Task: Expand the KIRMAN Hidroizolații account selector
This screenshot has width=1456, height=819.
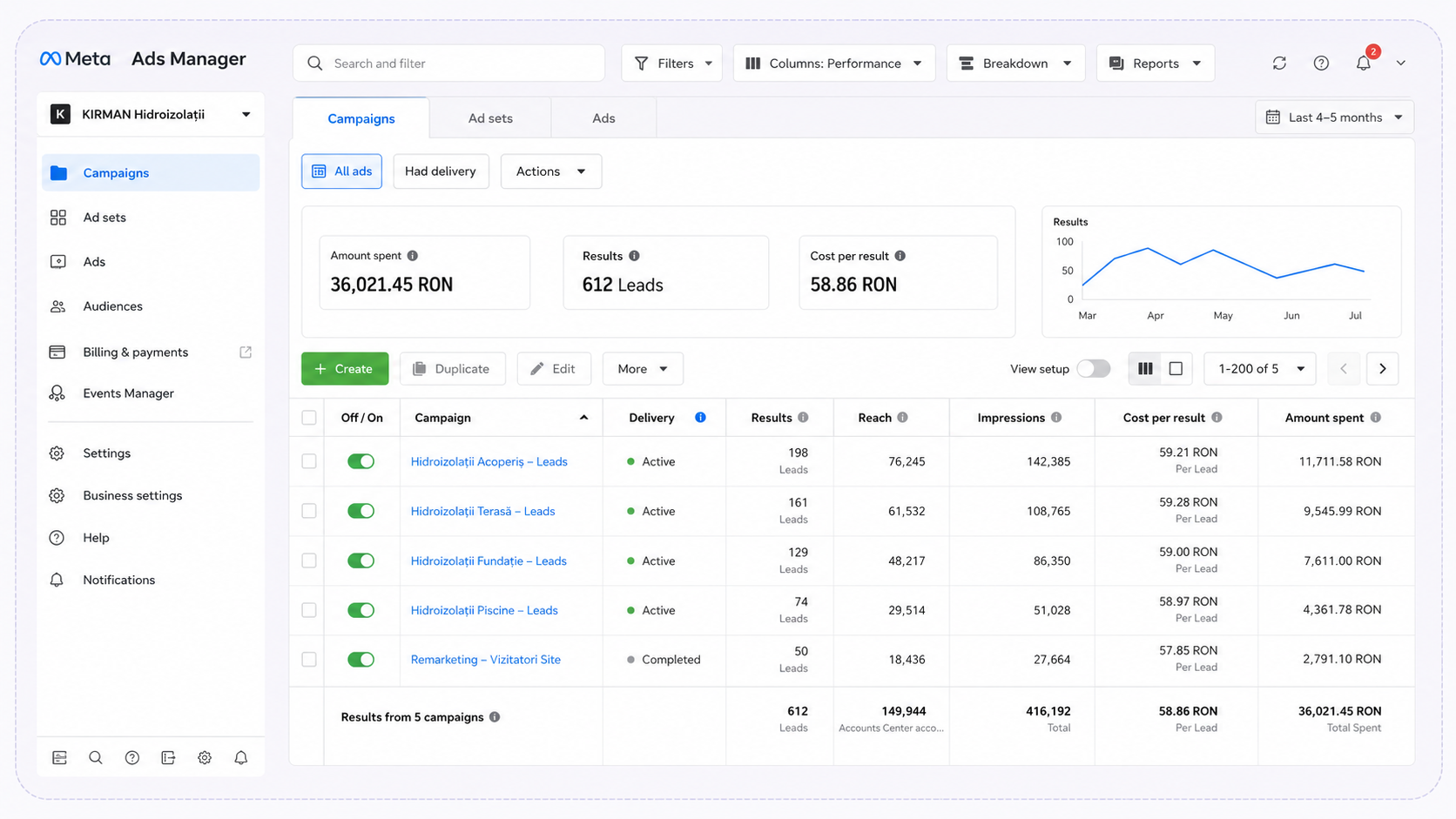Action: click(151, 114)
